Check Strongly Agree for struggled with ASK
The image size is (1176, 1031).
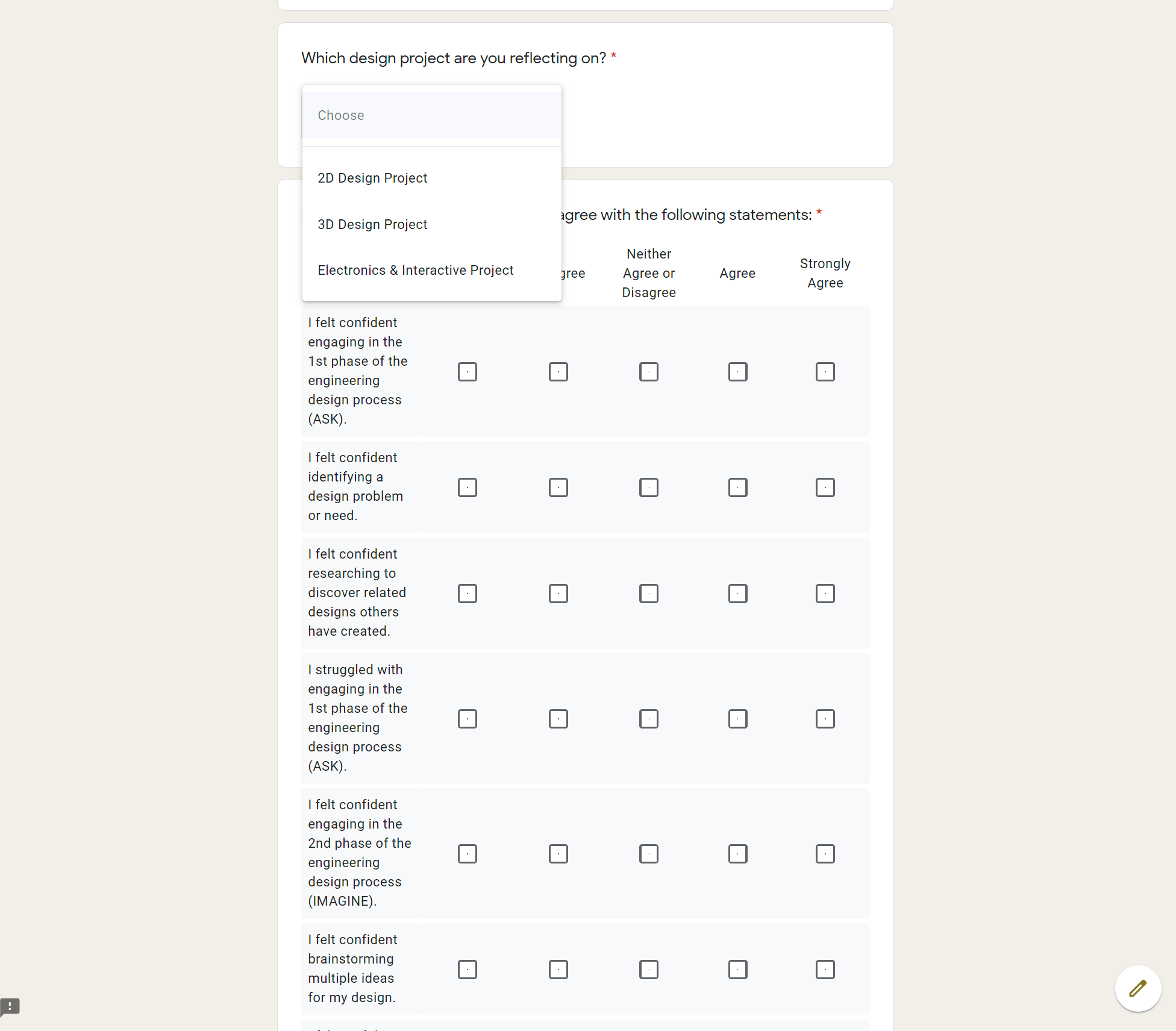tap(825, 719)
